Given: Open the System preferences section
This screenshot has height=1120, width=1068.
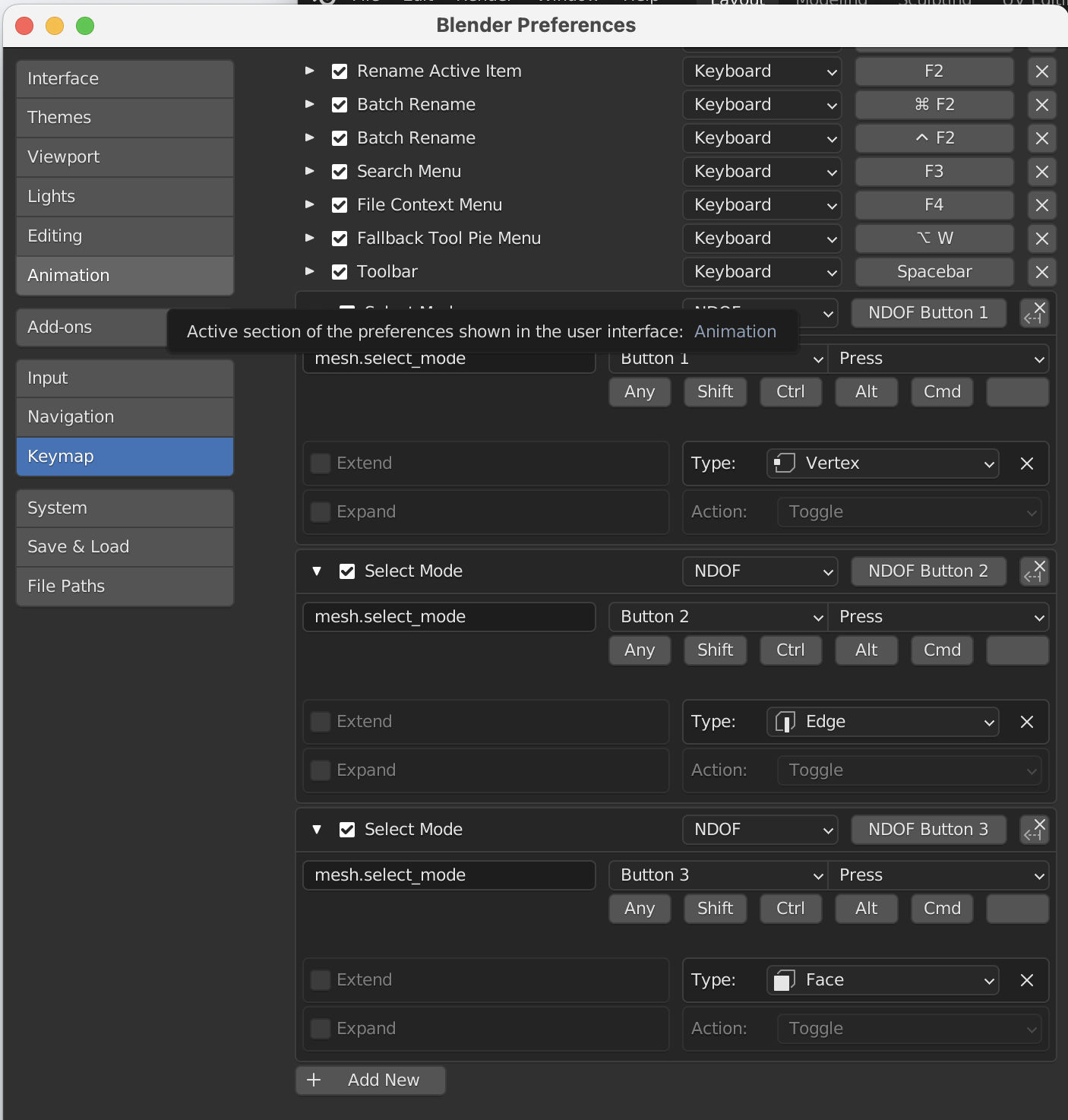Looking at the screenshot, I should [125, 508].
